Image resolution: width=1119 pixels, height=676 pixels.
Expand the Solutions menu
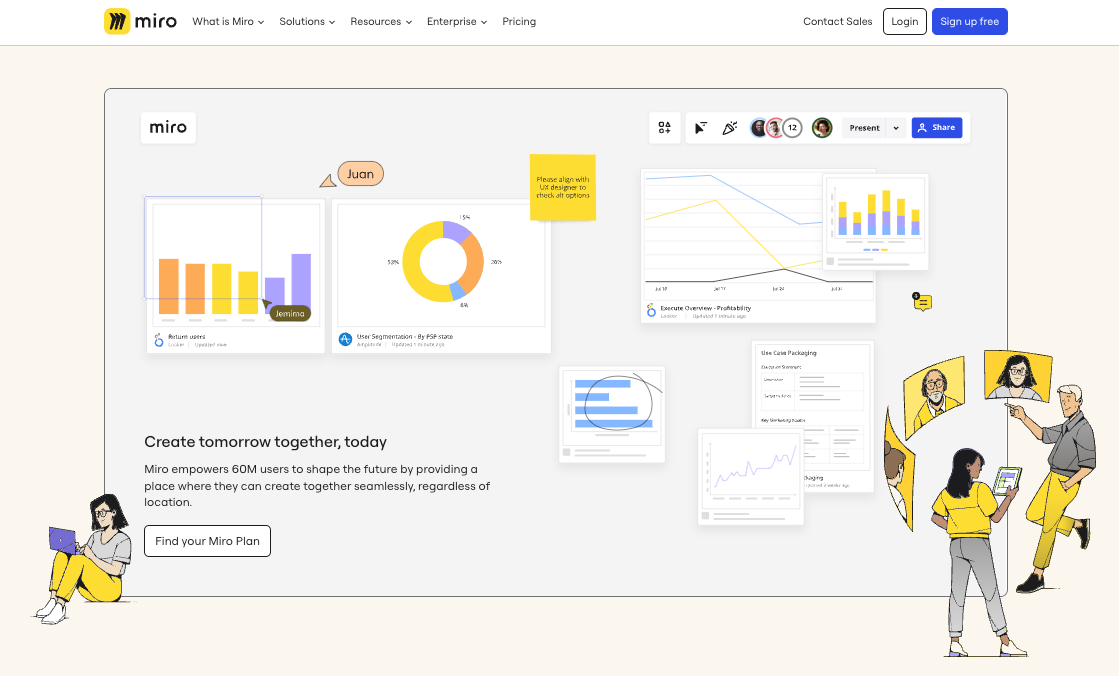click(306, 21)
